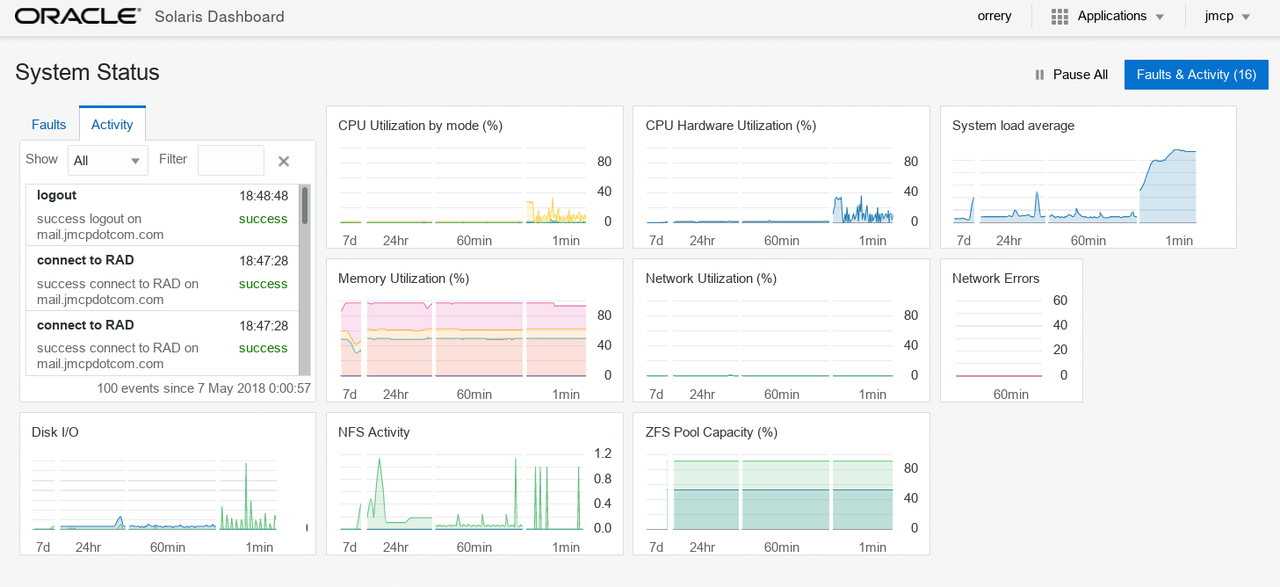Click 60min label under Network Errors

1011,394
